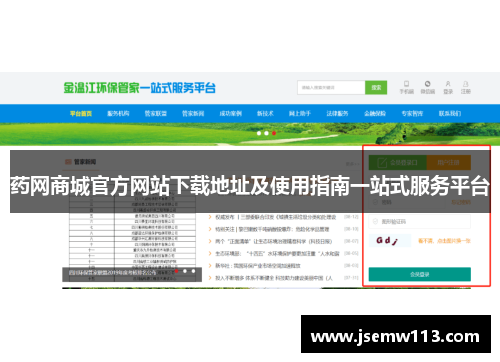Viewport: 500px width, 362px height.
Task: Open the 权威发布 news headline
Action: click(x=275, y=217)
